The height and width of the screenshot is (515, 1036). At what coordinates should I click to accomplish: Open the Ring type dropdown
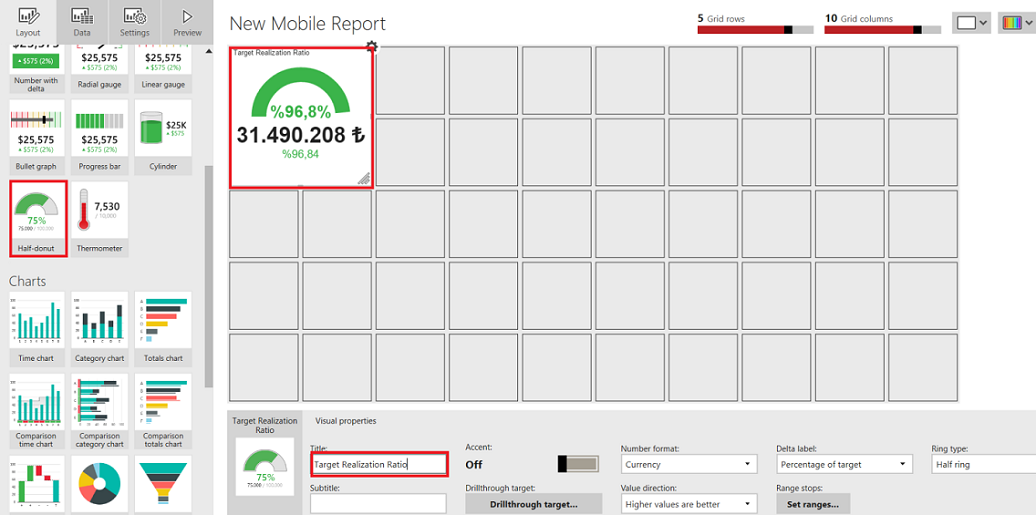(983, 464)
